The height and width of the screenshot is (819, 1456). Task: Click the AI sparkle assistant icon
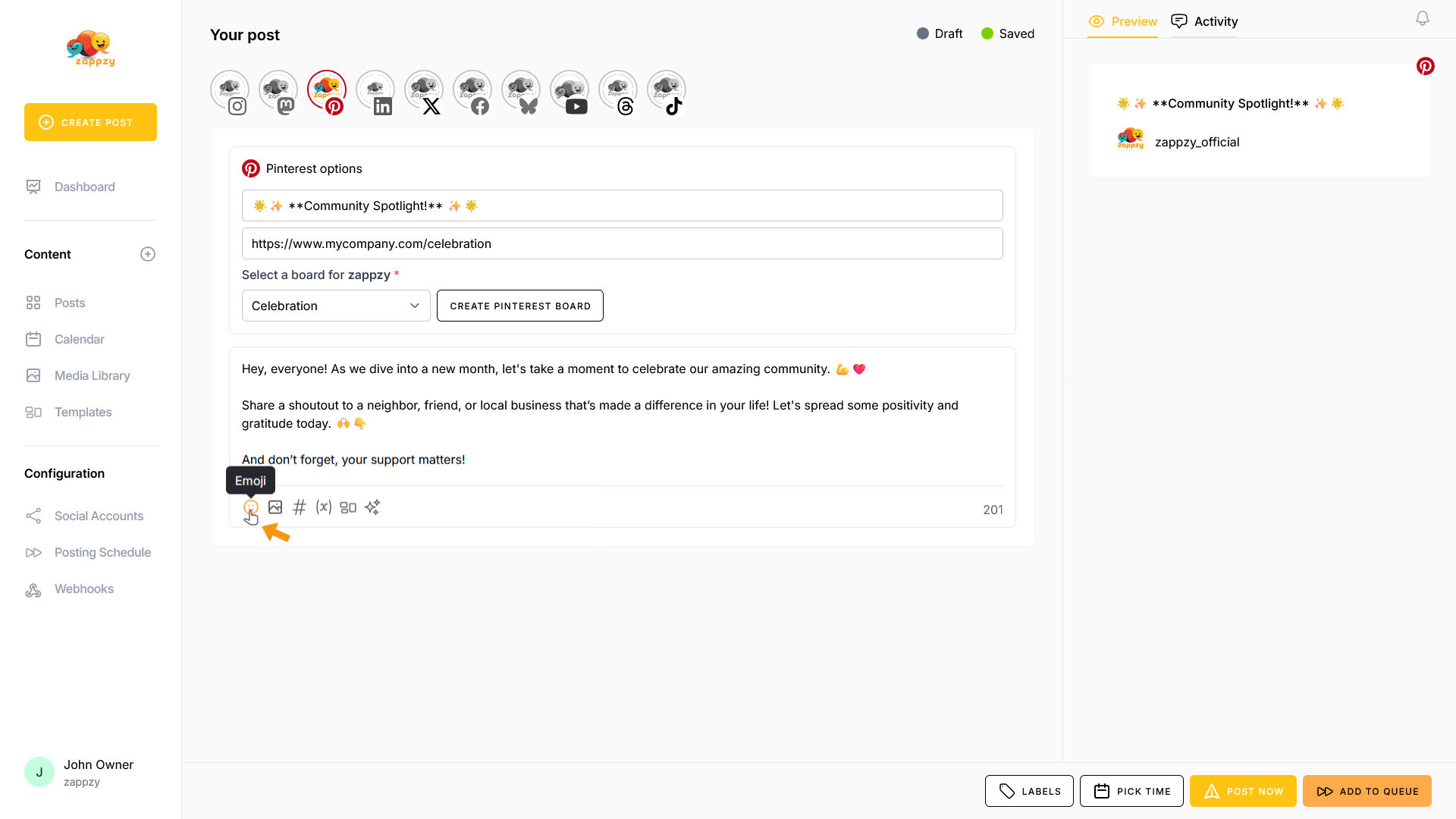coord(372,507)
